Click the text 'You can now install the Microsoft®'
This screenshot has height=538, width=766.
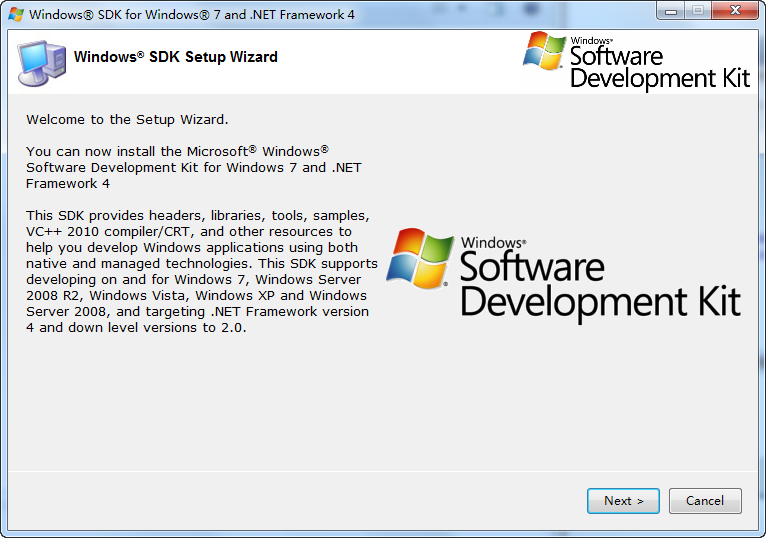click(x=141, y=151)
